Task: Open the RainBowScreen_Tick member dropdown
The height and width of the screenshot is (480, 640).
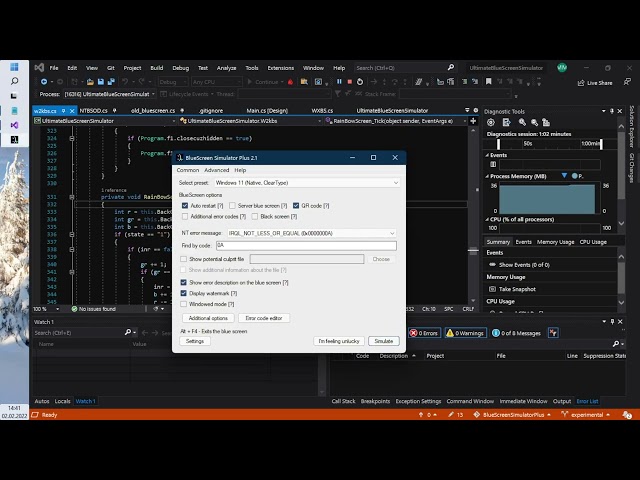Action: pyautogui.click(x=396, y=121)
